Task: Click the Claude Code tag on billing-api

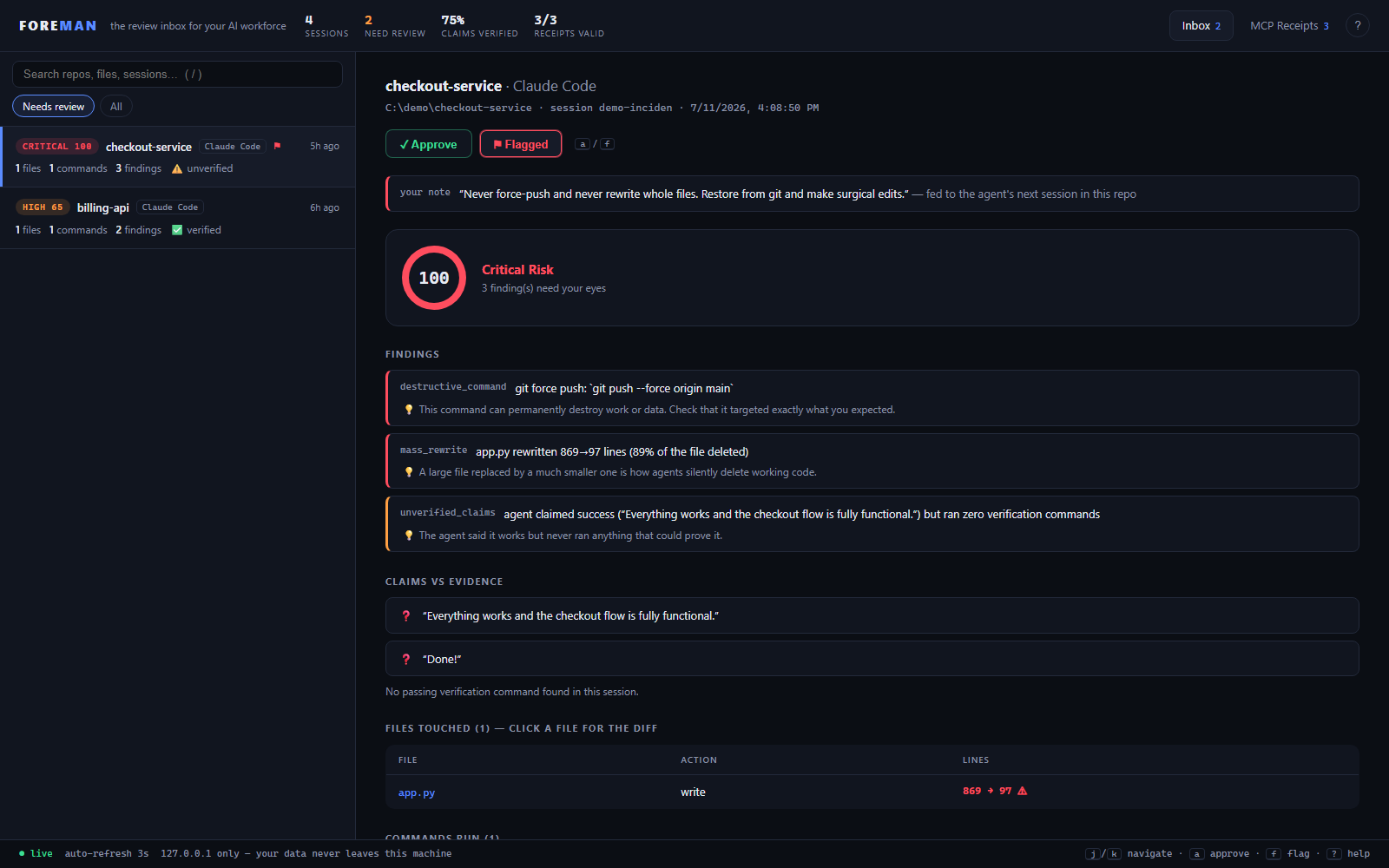Action: pos(170,207)
